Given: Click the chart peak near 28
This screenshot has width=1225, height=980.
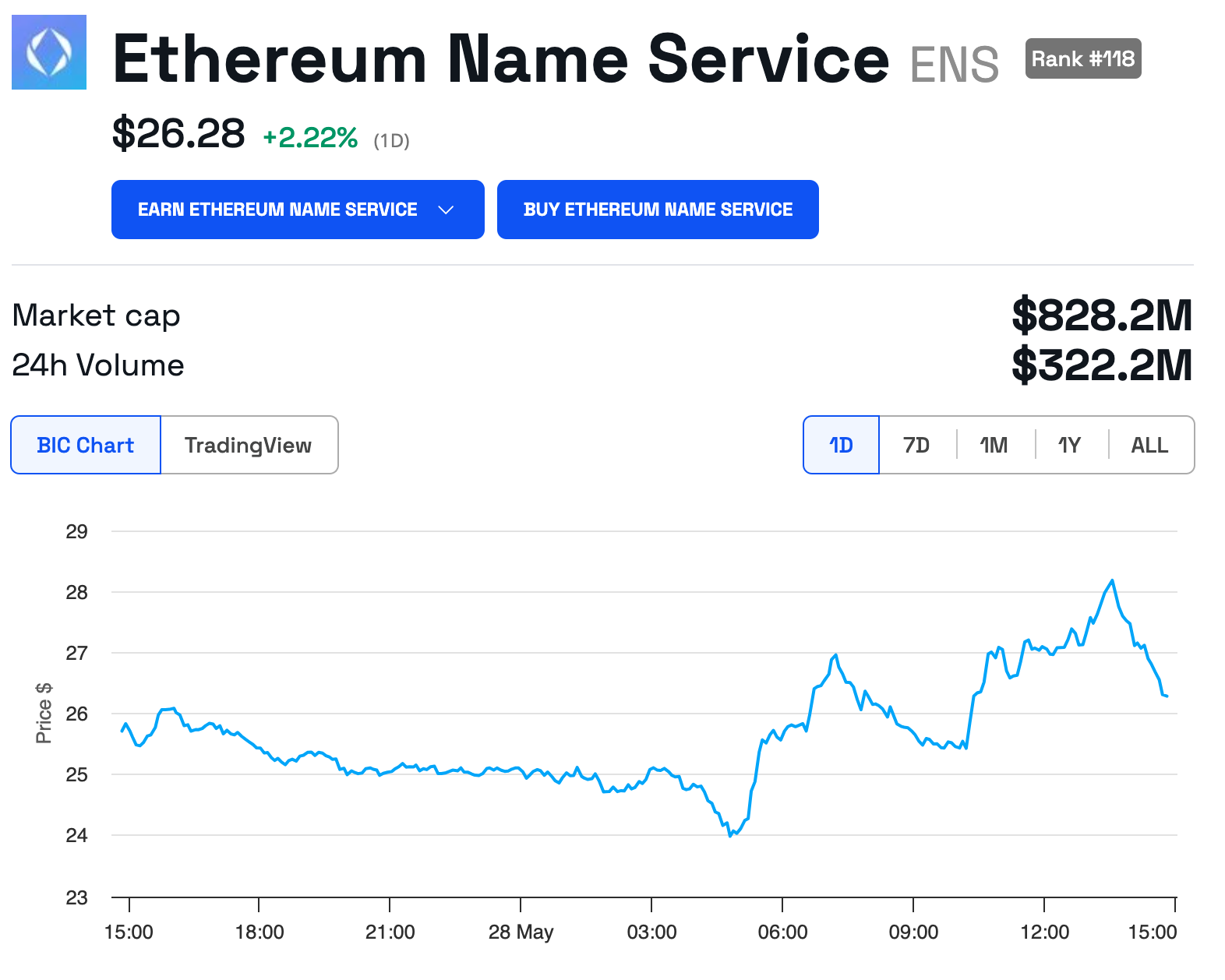Looking at the screenshot, I should [x=1112, y=580].
